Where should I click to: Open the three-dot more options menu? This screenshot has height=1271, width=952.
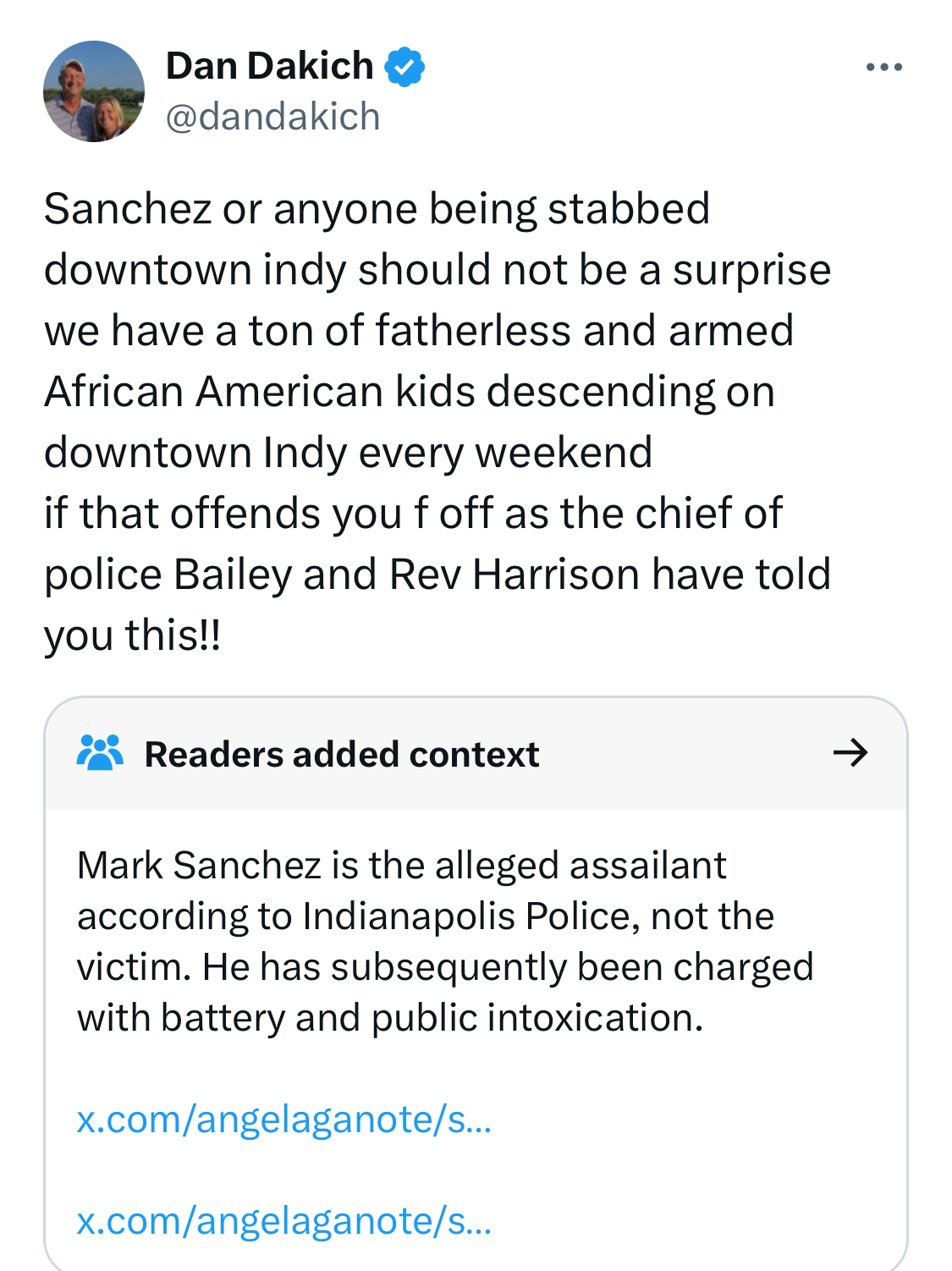884,67
